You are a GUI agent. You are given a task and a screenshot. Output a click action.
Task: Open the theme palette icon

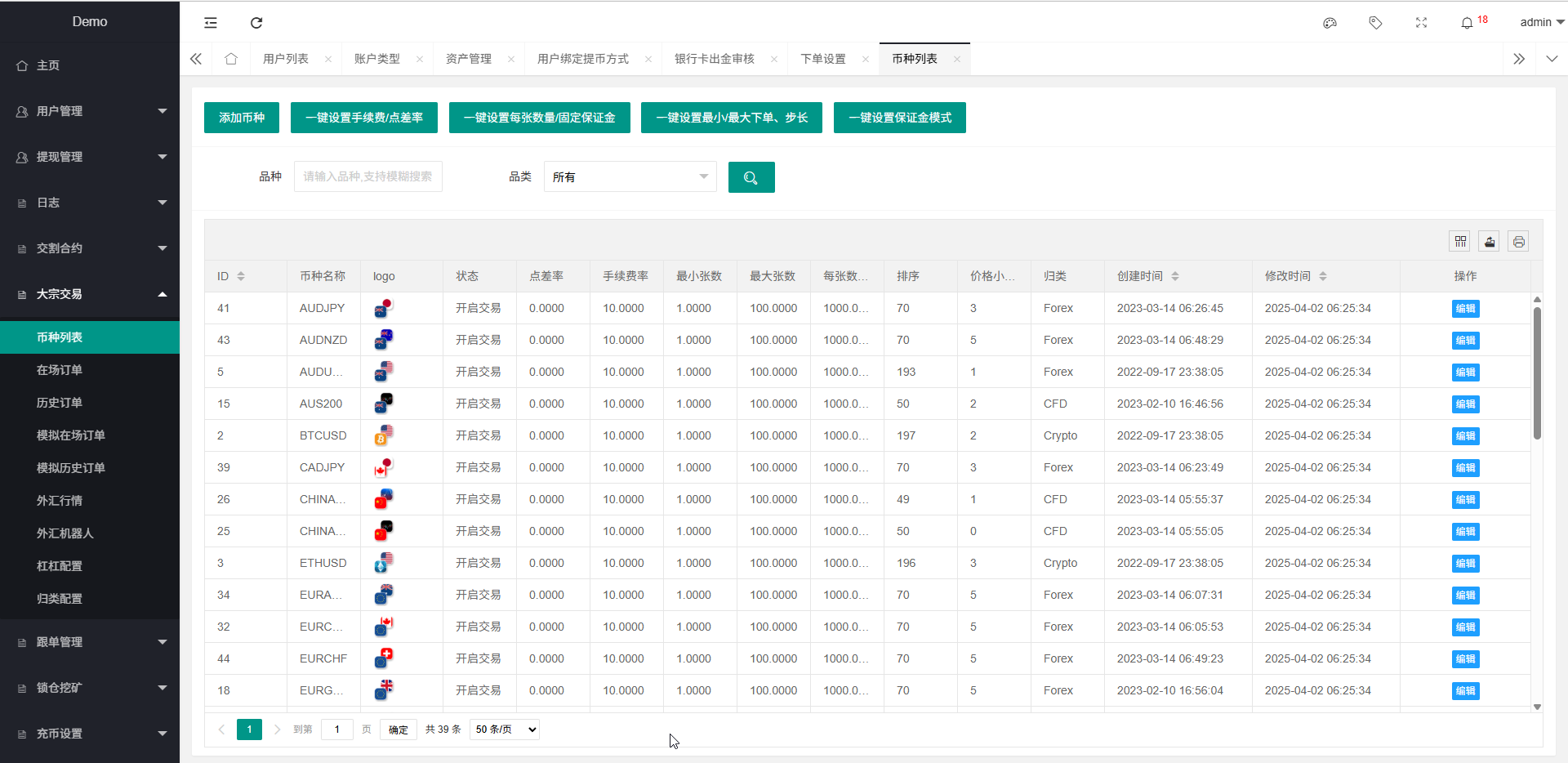1330,23
